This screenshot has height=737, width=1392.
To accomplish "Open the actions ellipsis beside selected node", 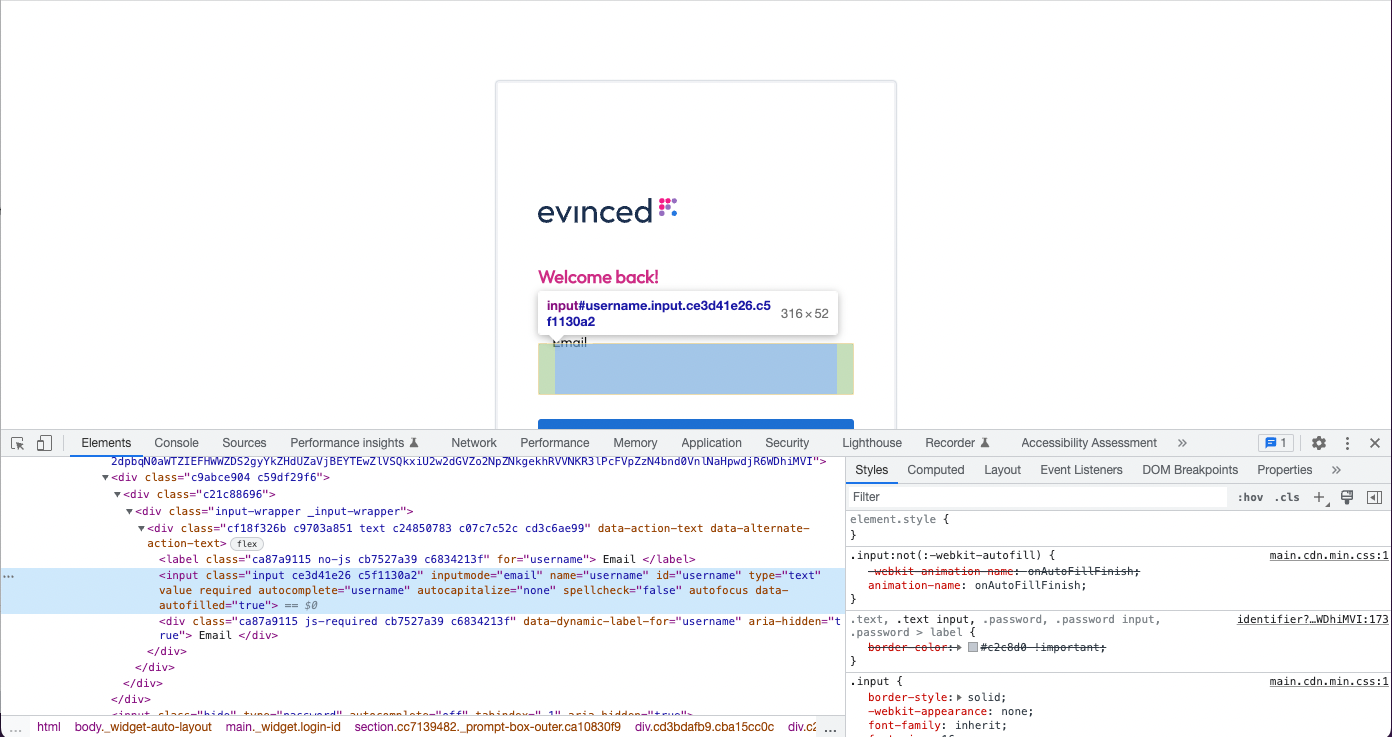I will [x=9, y=576].
